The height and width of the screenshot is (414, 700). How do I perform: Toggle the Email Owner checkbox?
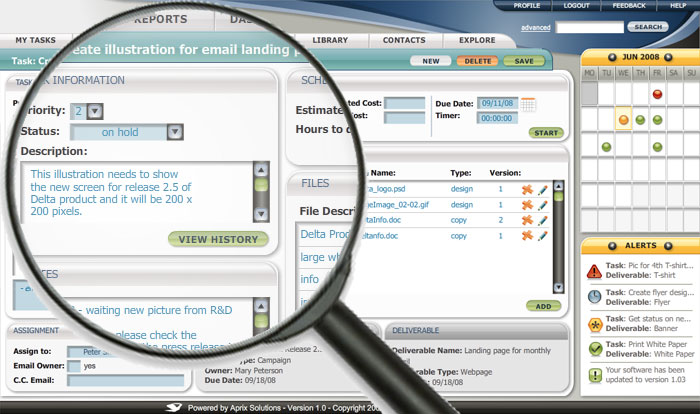click(74, 366)
